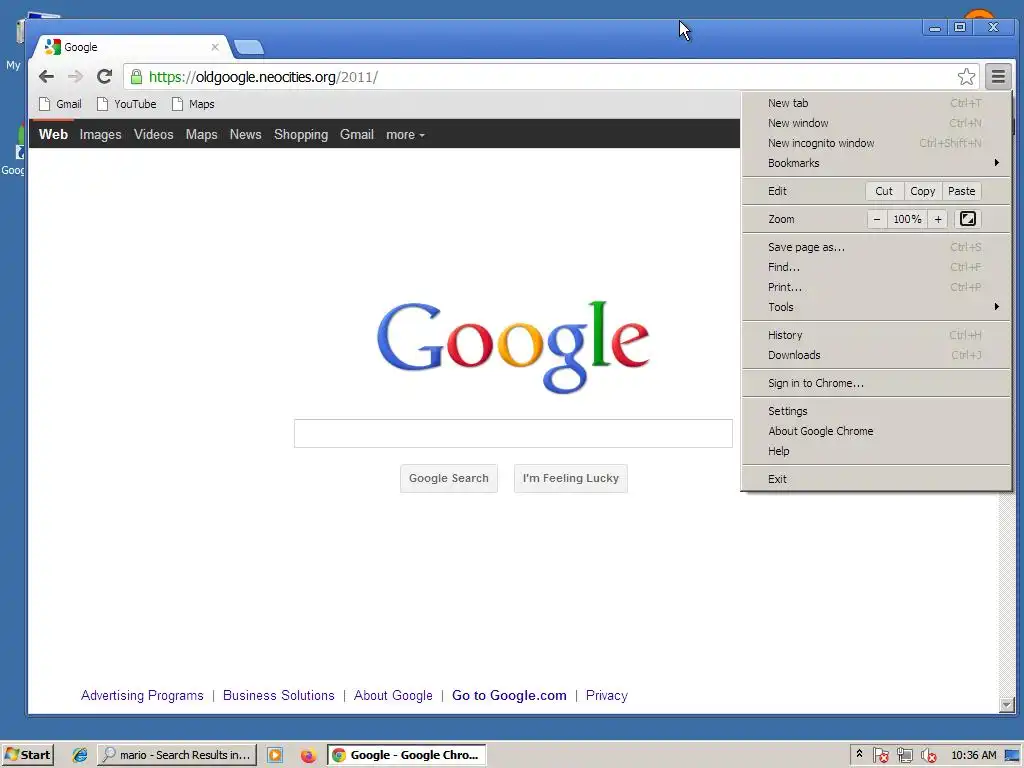
Task: Expand the Tools submenu
Action: click(876, 307)
